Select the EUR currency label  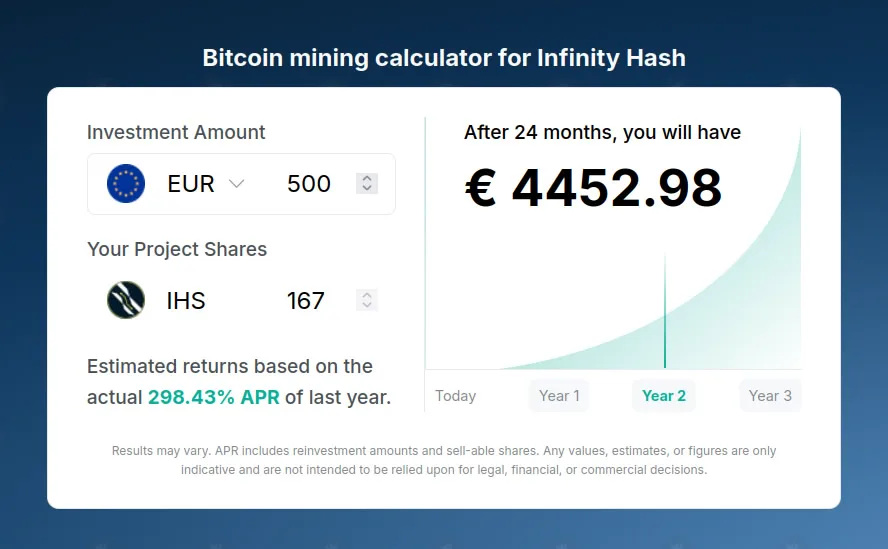tap(191, 184)
